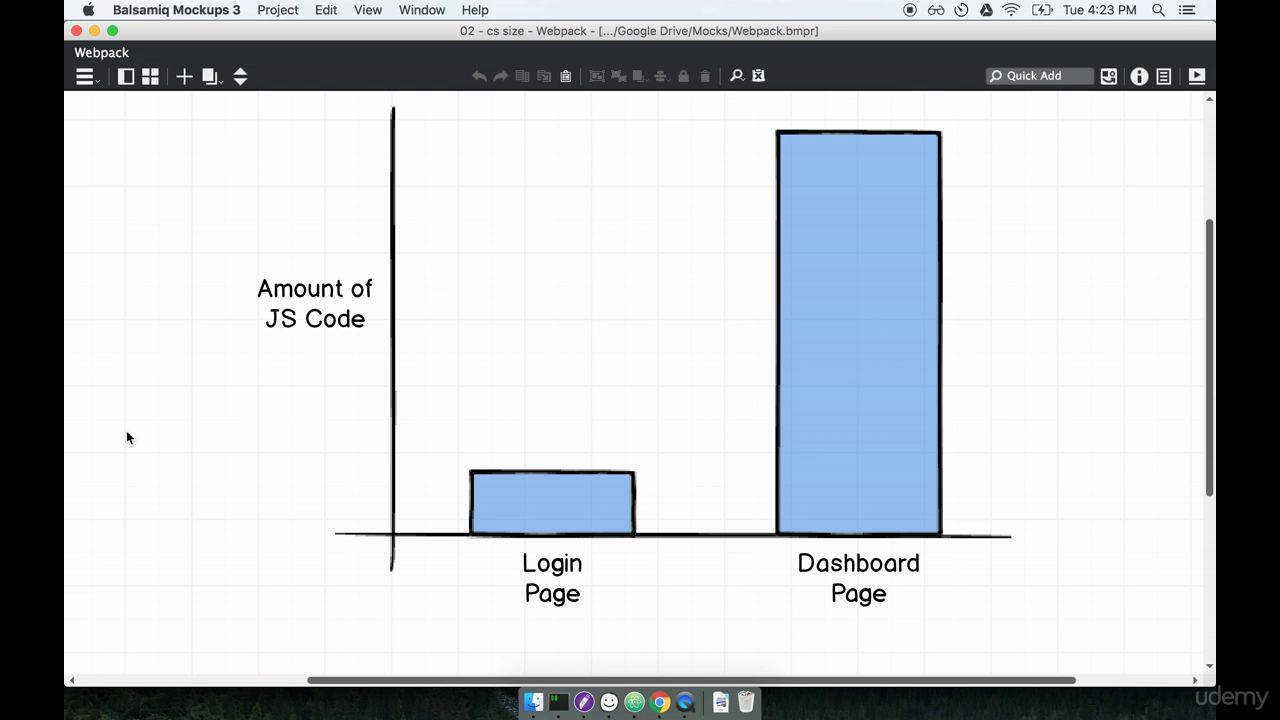1280x720 pixels.
Task: Start Full Screen Presentation mode
Action: (1196, 76)
